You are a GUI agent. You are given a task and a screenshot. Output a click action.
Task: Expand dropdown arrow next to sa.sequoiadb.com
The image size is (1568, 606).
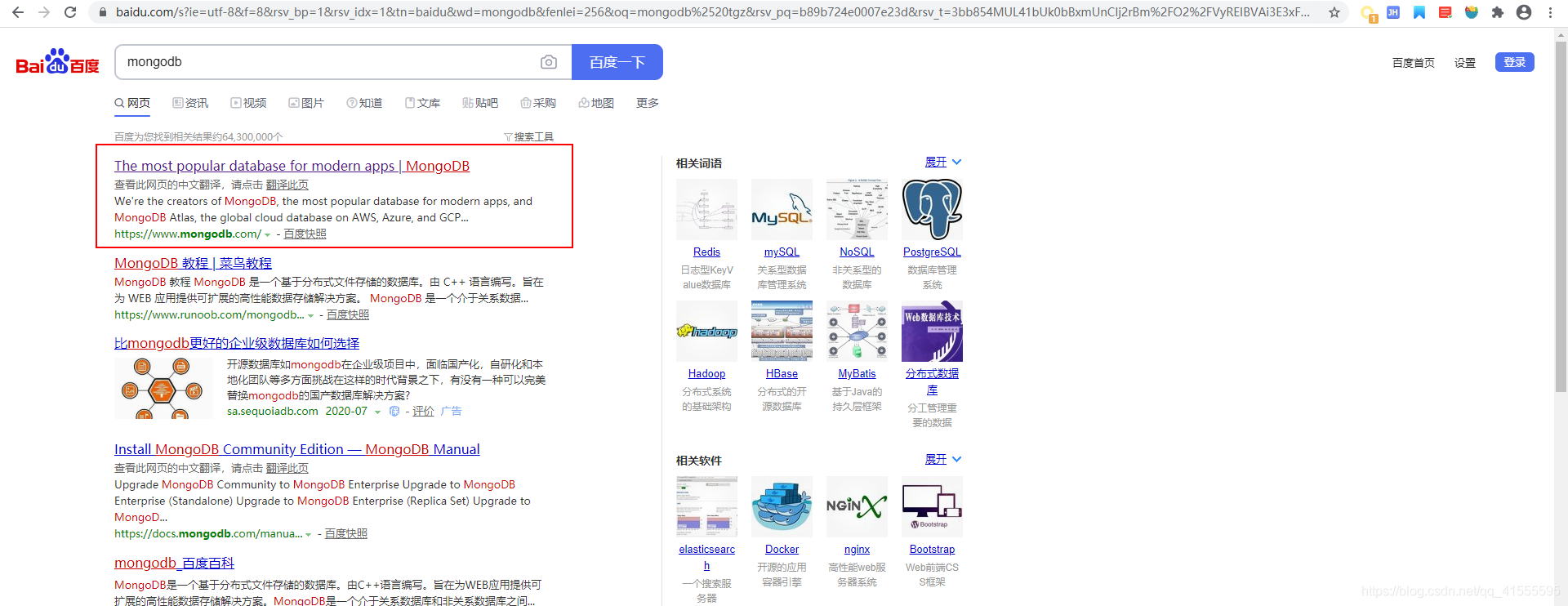(x=377, y=412)
